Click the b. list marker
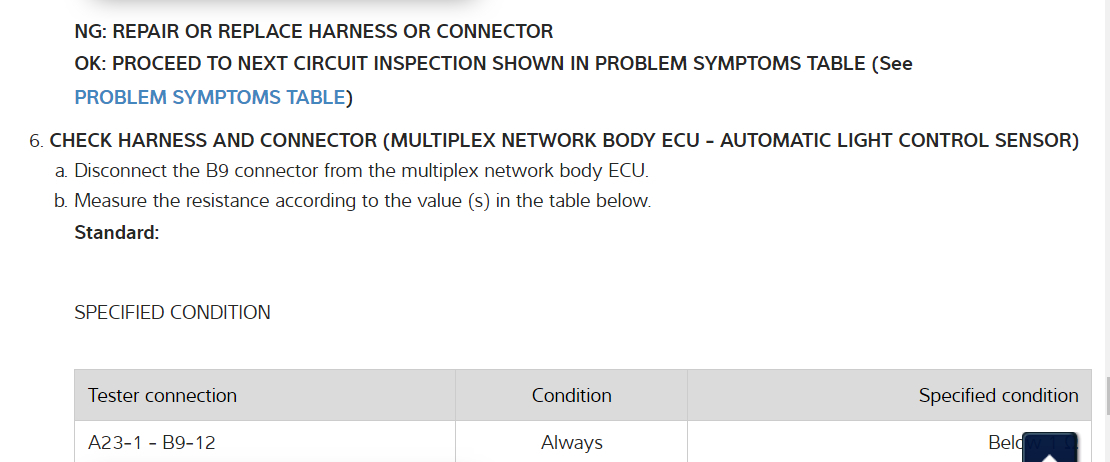1110x462 pixels. click(61, 201)
